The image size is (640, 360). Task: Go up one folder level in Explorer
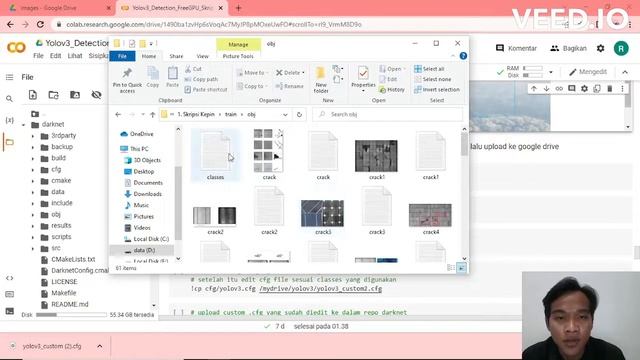[x=152, y=115]
